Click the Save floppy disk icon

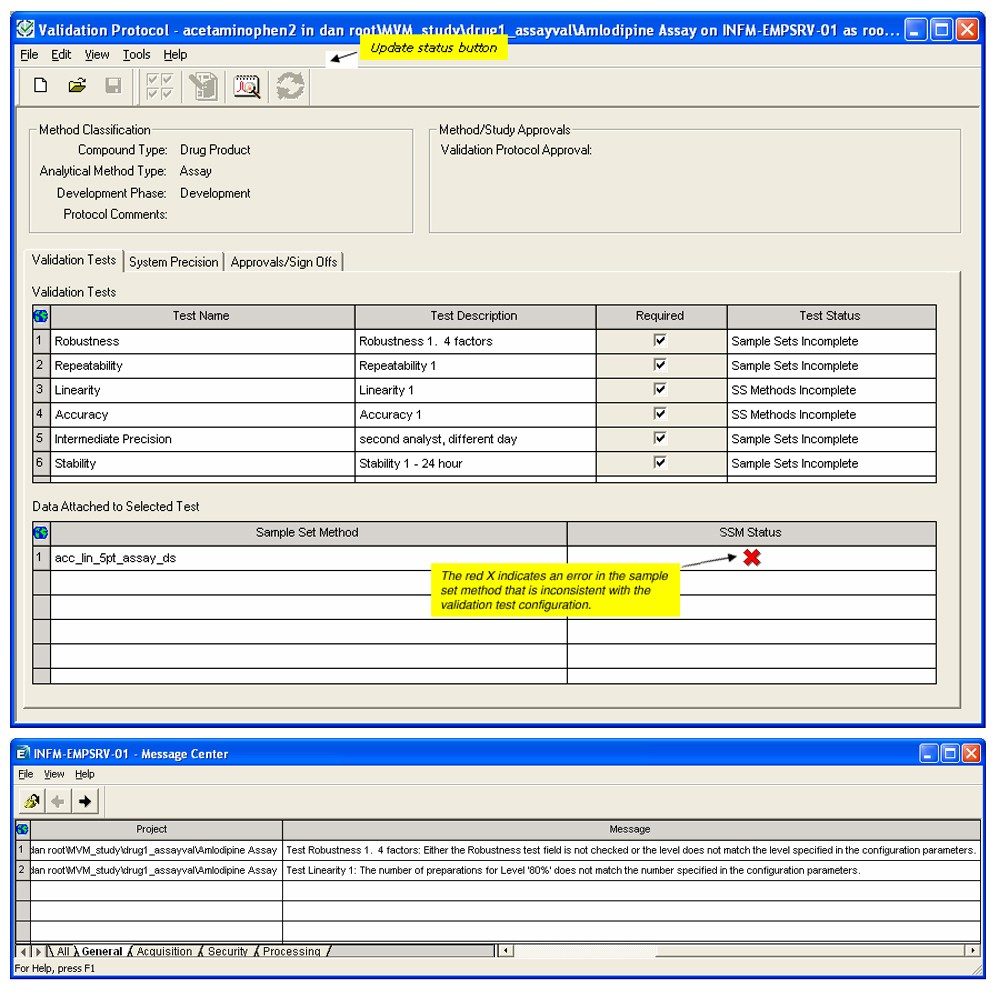(x=113, y=86)
